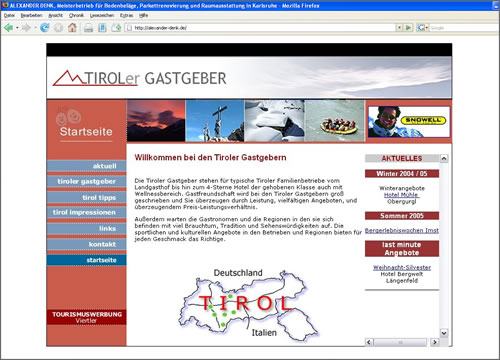
Task: Click the green-arrow toolbar icon beside the address bar
Action: point(116,28)
